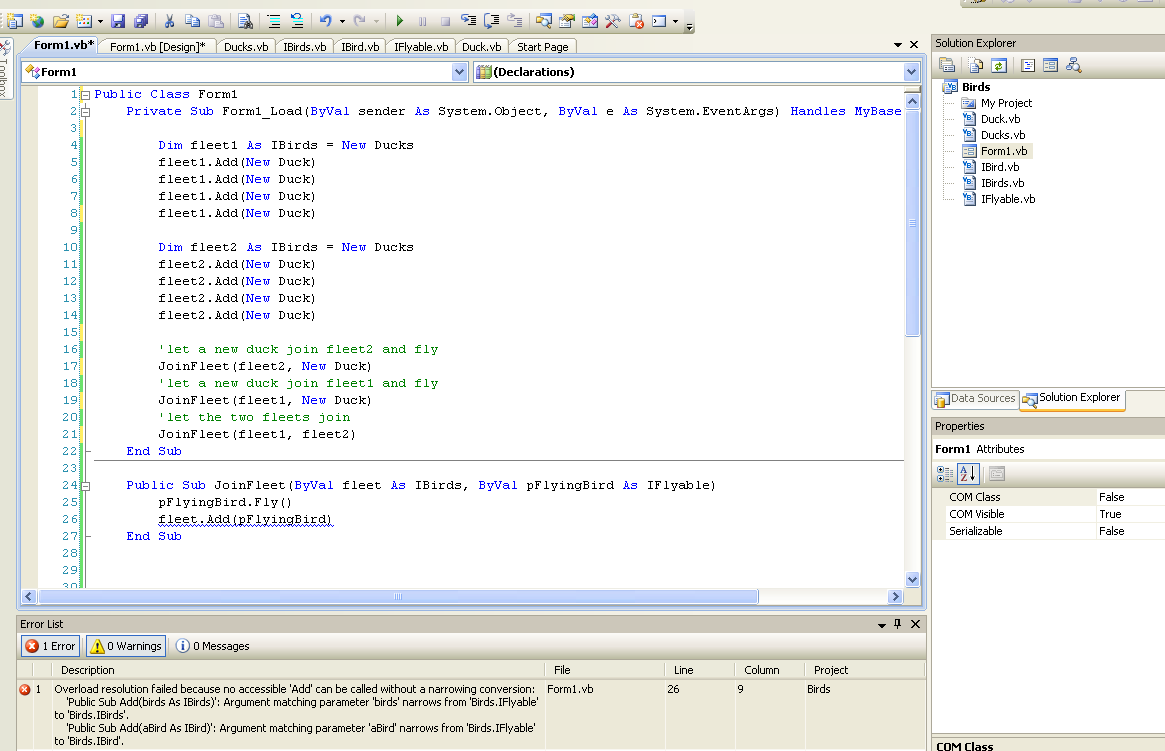Screen dimensions: 1165x751
Task: Toggle the 1 Error filter button
Action: coord(49,645)
